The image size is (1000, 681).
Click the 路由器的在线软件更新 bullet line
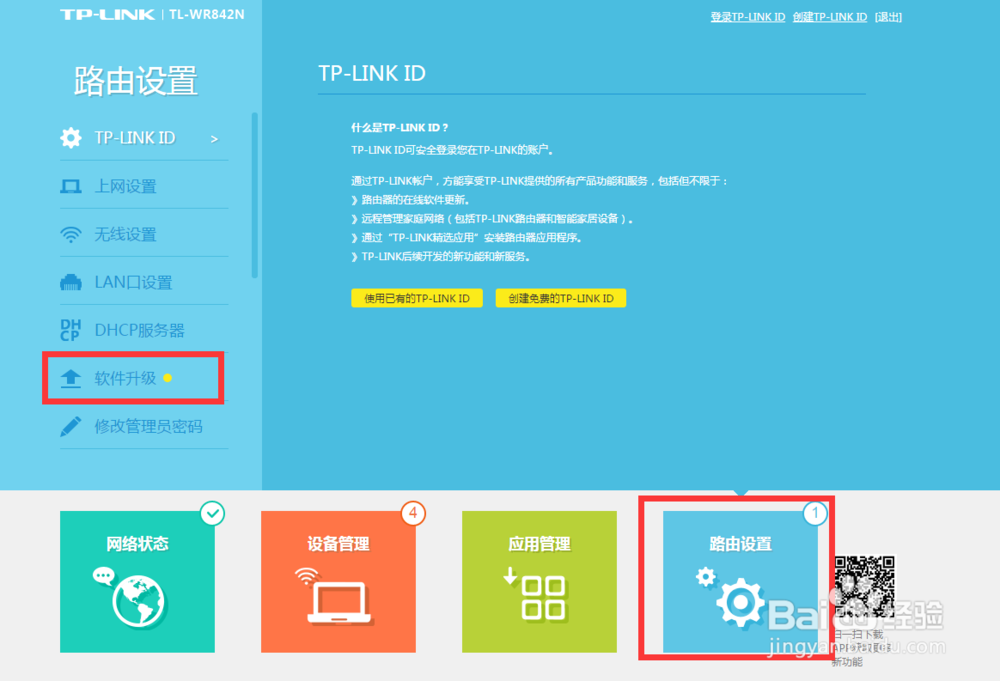[410, 200]
